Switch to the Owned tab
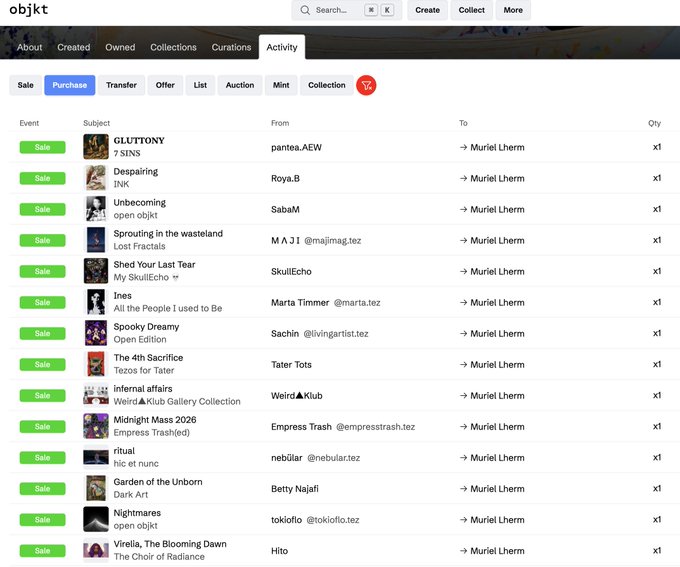This screenshot has height=567, width=680. [x=120, y=47]
